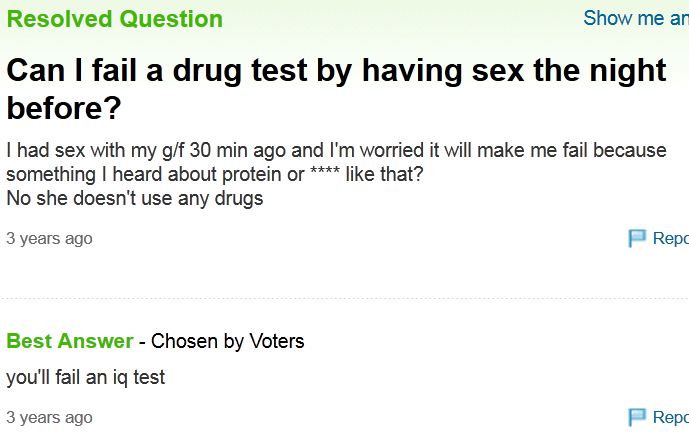689x443 pixels.
Task: Select the line starting 'I had sex with my g/f'
Action: click(x=336, y=150)
